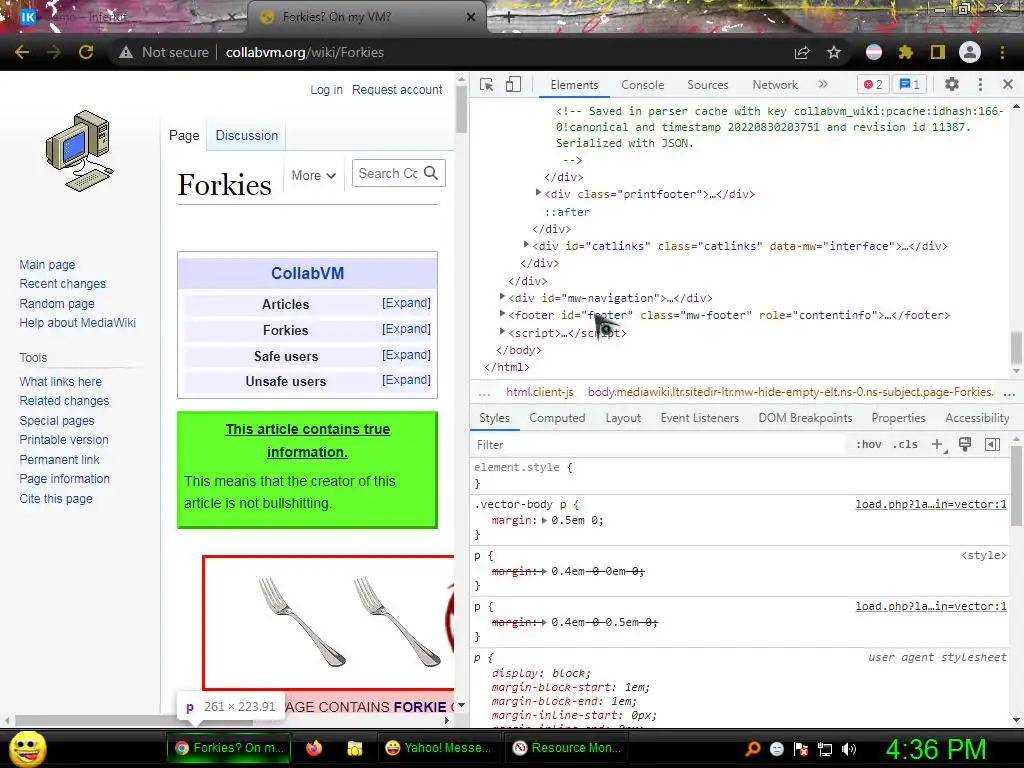Screen dimensions: 1024x768
Task: Switch to the Yahoo! Messenger taskbar window
Action: (x=438, y=748)
